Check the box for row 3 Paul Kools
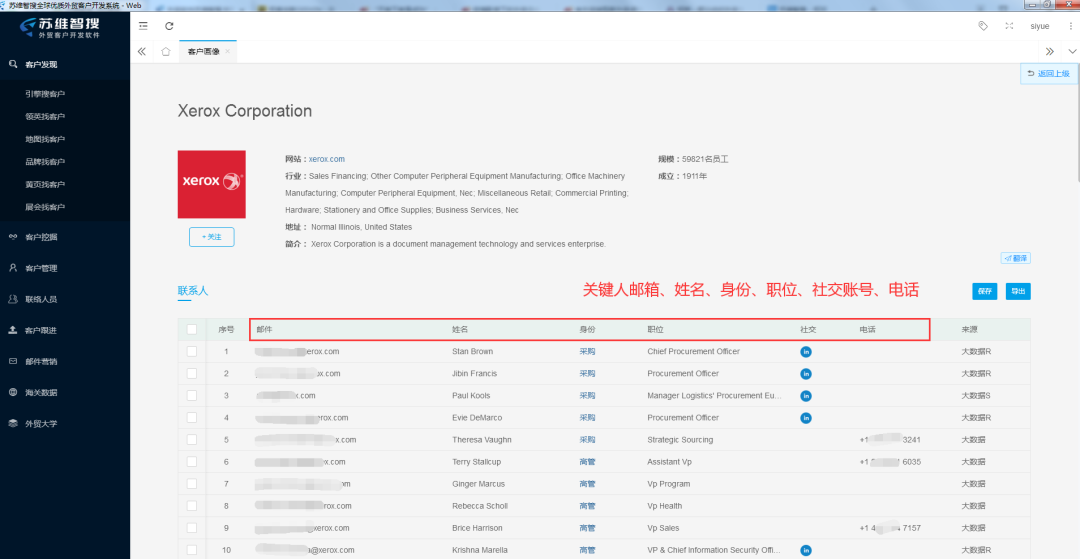The width and height of the screenshot is (1080, 559). (191, 396)
